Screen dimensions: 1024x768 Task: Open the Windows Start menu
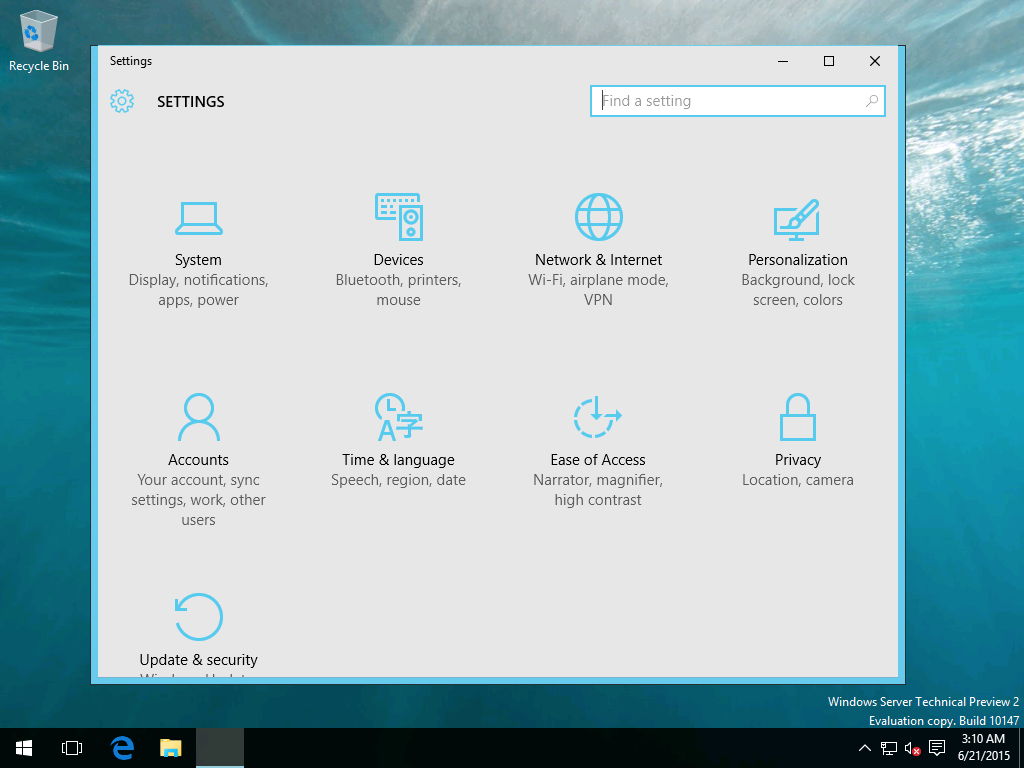point(24,748)
